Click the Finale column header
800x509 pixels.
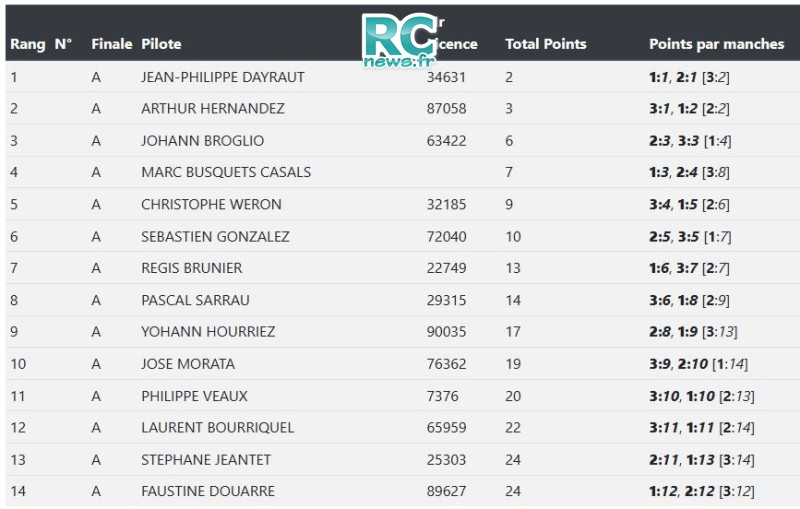[x=112, y=44]
